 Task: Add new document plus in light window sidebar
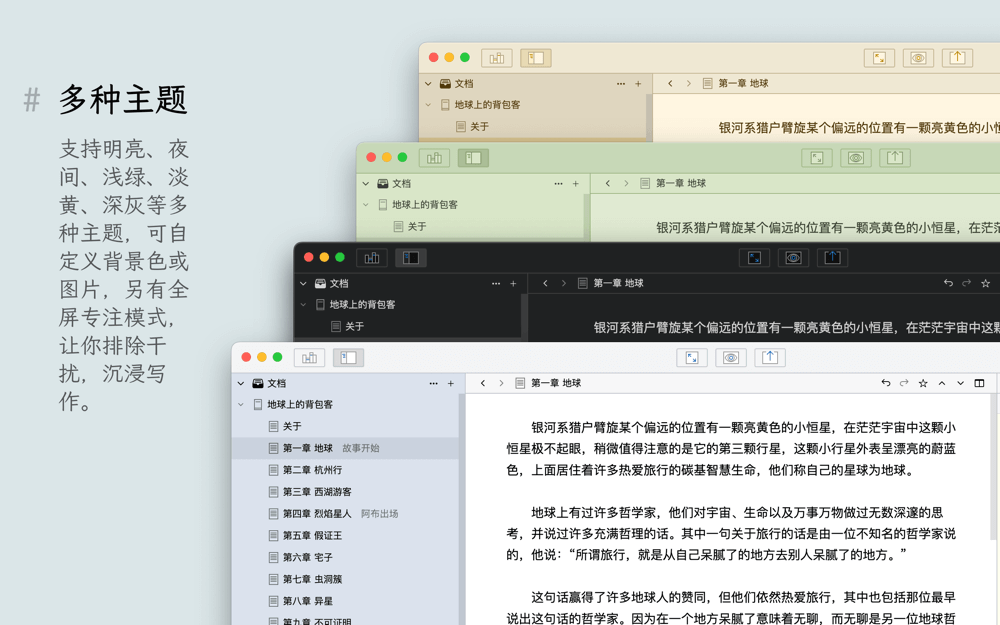[451, 383]
